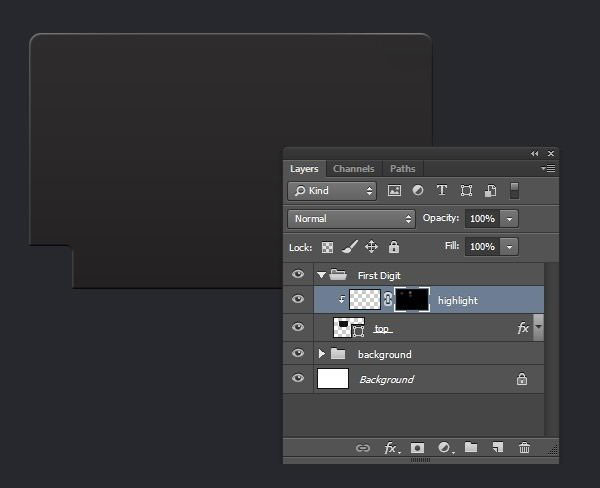Switch to the Paths tab
Viewport: 600px width, 488px height.
click(x=402, y=169)
